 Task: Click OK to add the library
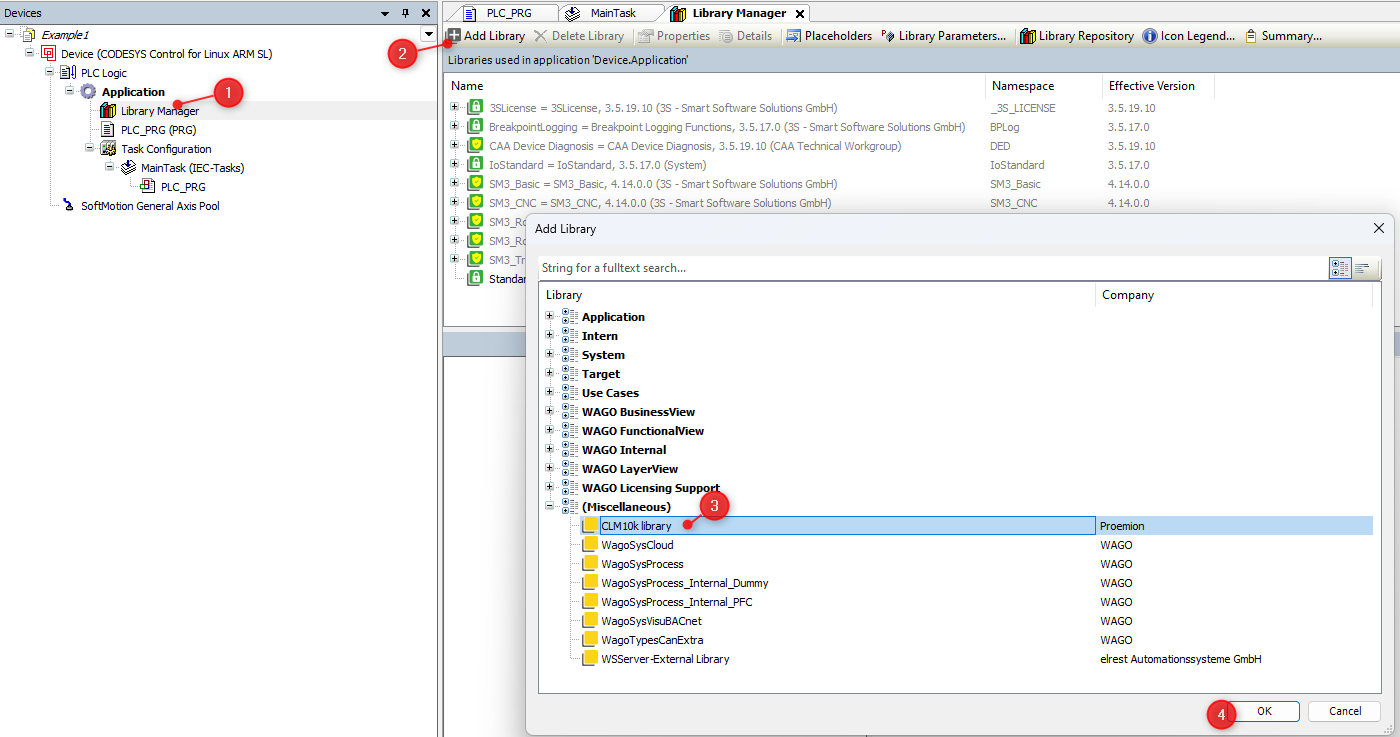(x=1264, y=711)
